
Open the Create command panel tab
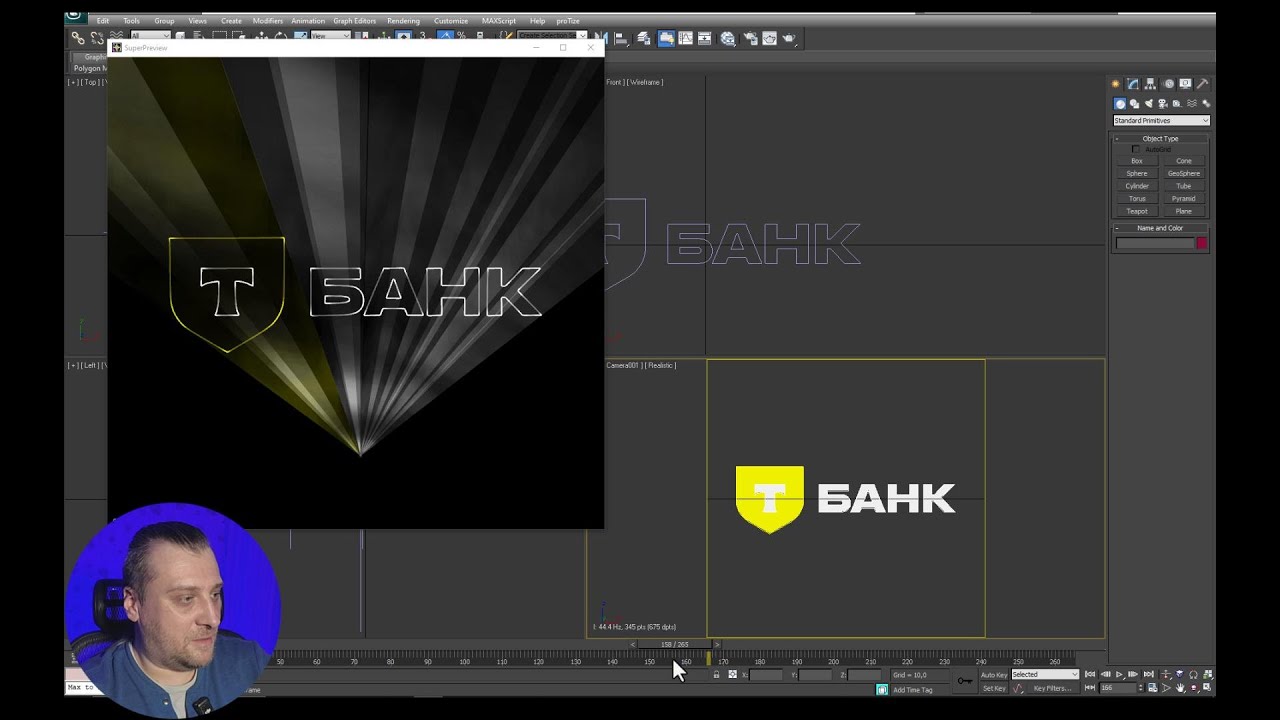1116,84
